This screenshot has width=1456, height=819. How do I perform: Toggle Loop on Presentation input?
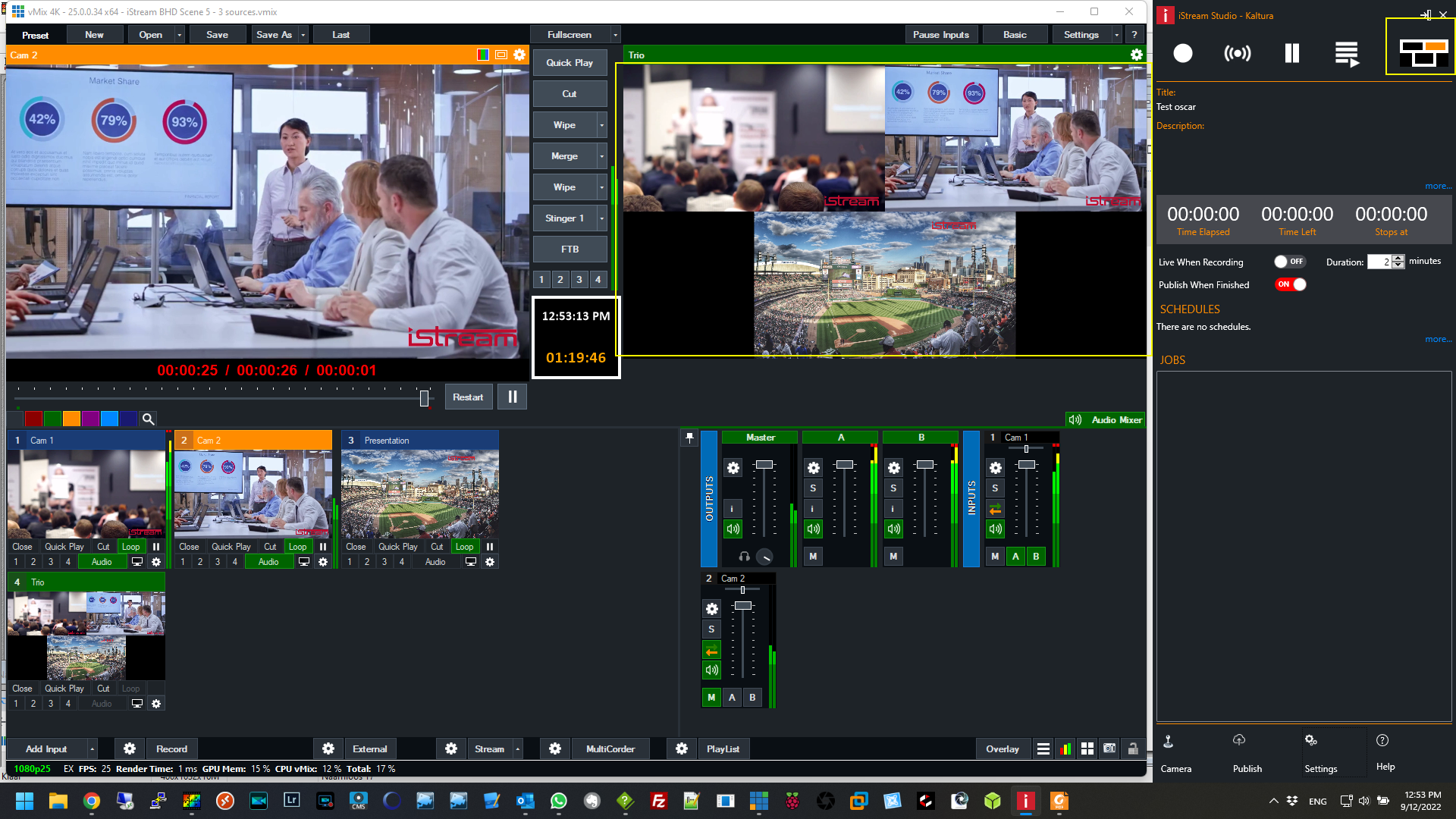[465, 547]
